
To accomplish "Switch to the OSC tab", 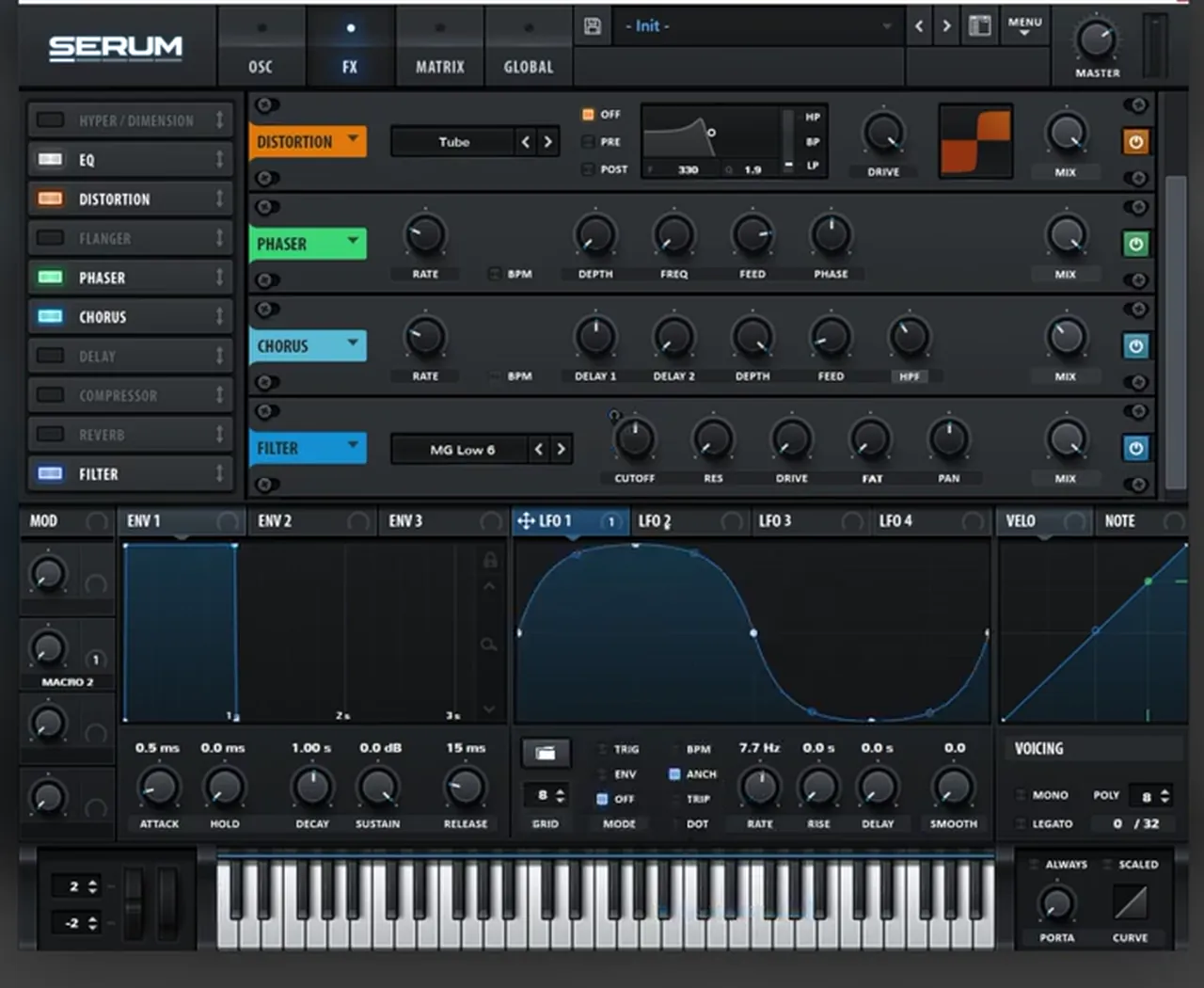I will pos(261,47).
